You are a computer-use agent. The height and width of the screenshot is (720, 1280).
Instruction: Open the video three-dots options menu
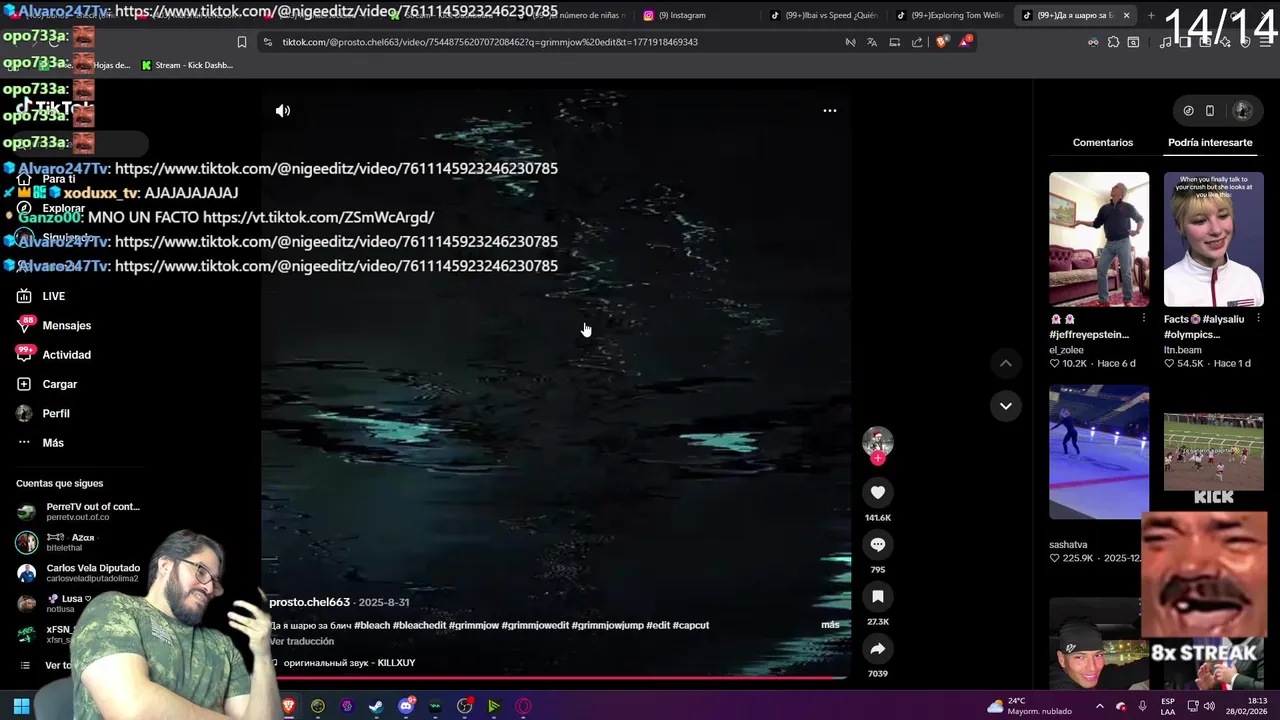coord(829,111)
